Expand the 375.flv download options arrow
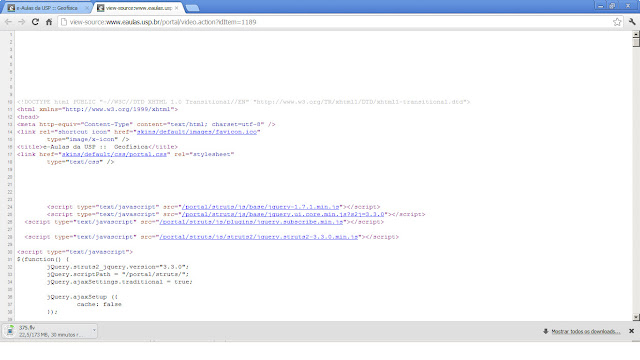The image size is (640, 360). pyautogui.click(x=94, y=330)
